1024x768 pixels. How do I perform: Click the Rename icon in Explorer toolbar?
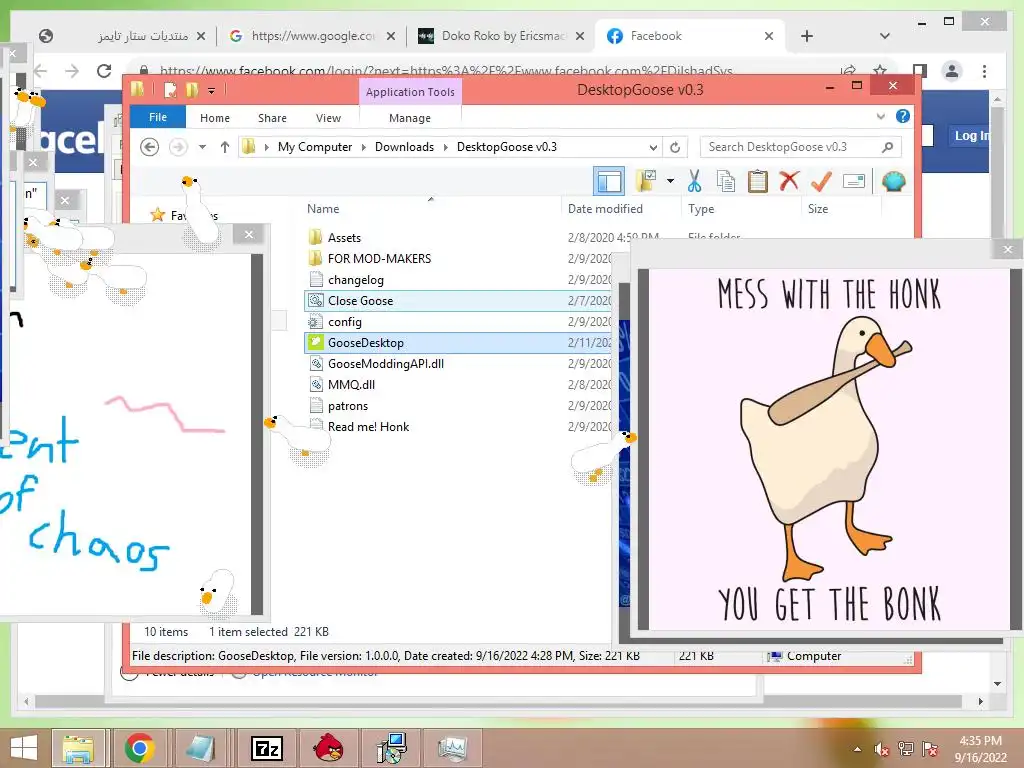point(854,181)
